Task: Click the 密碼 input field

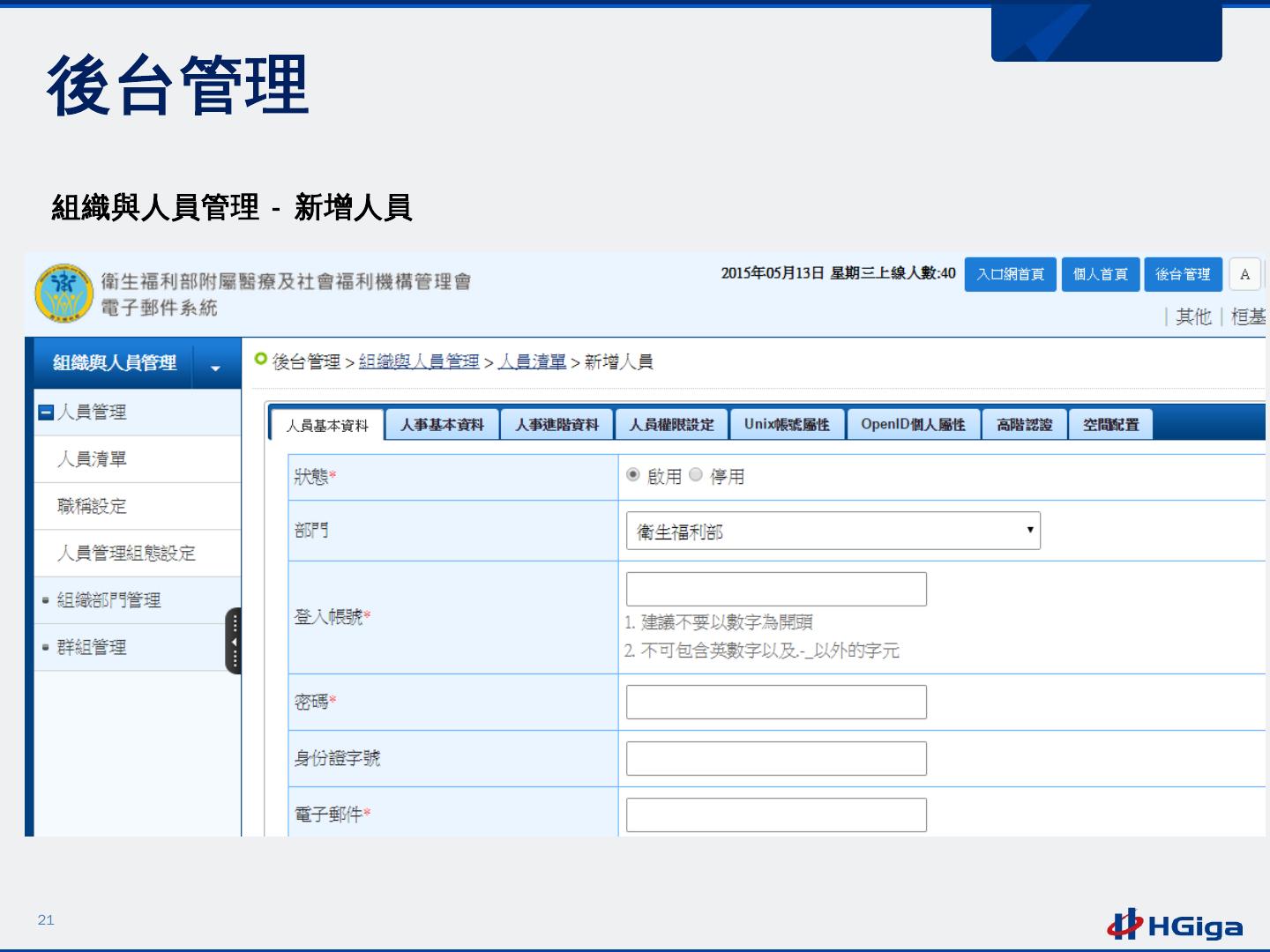Action: pos(776,702)
